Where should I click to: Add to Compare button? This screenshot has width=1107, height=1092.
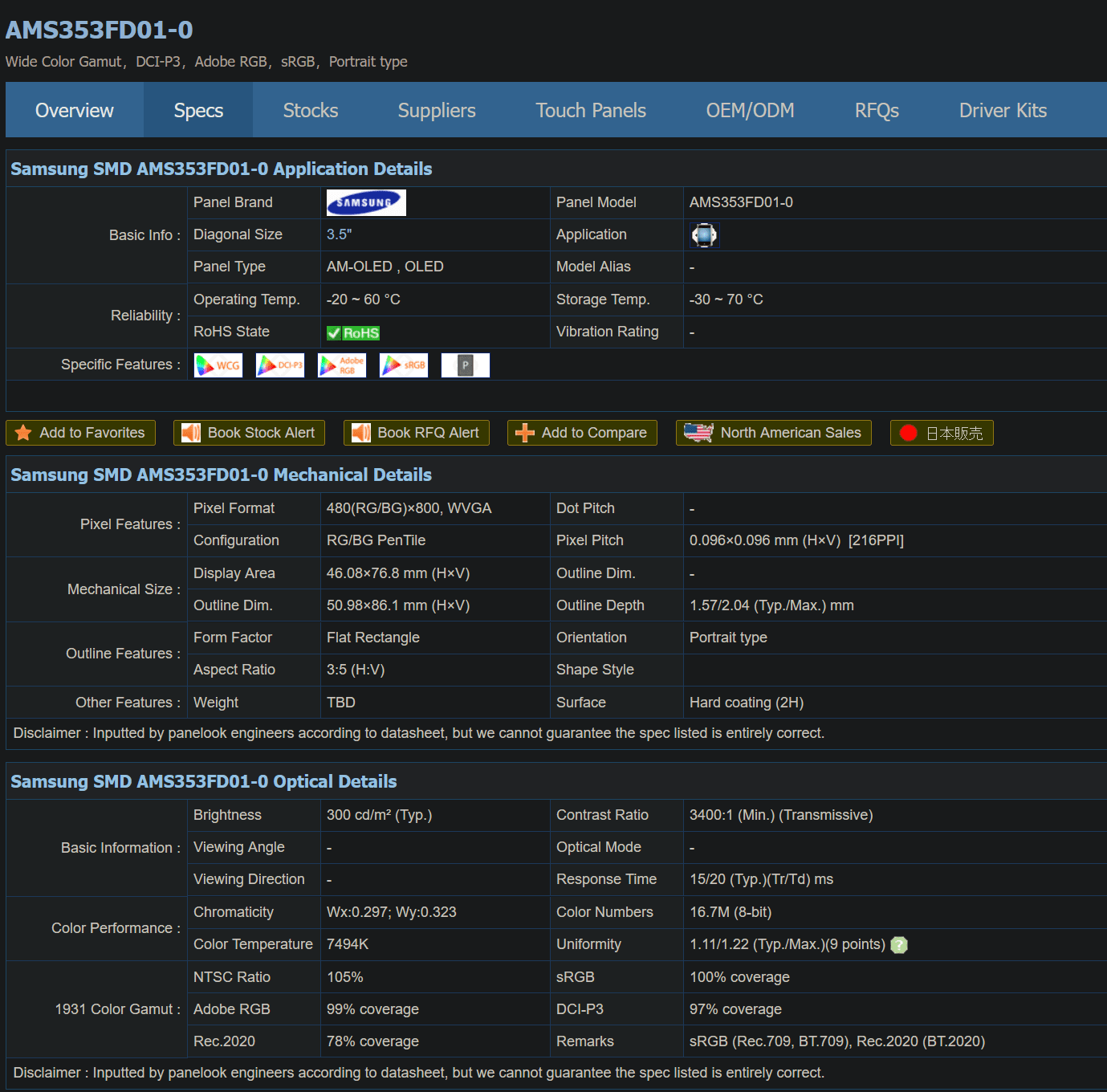(582, 433)
